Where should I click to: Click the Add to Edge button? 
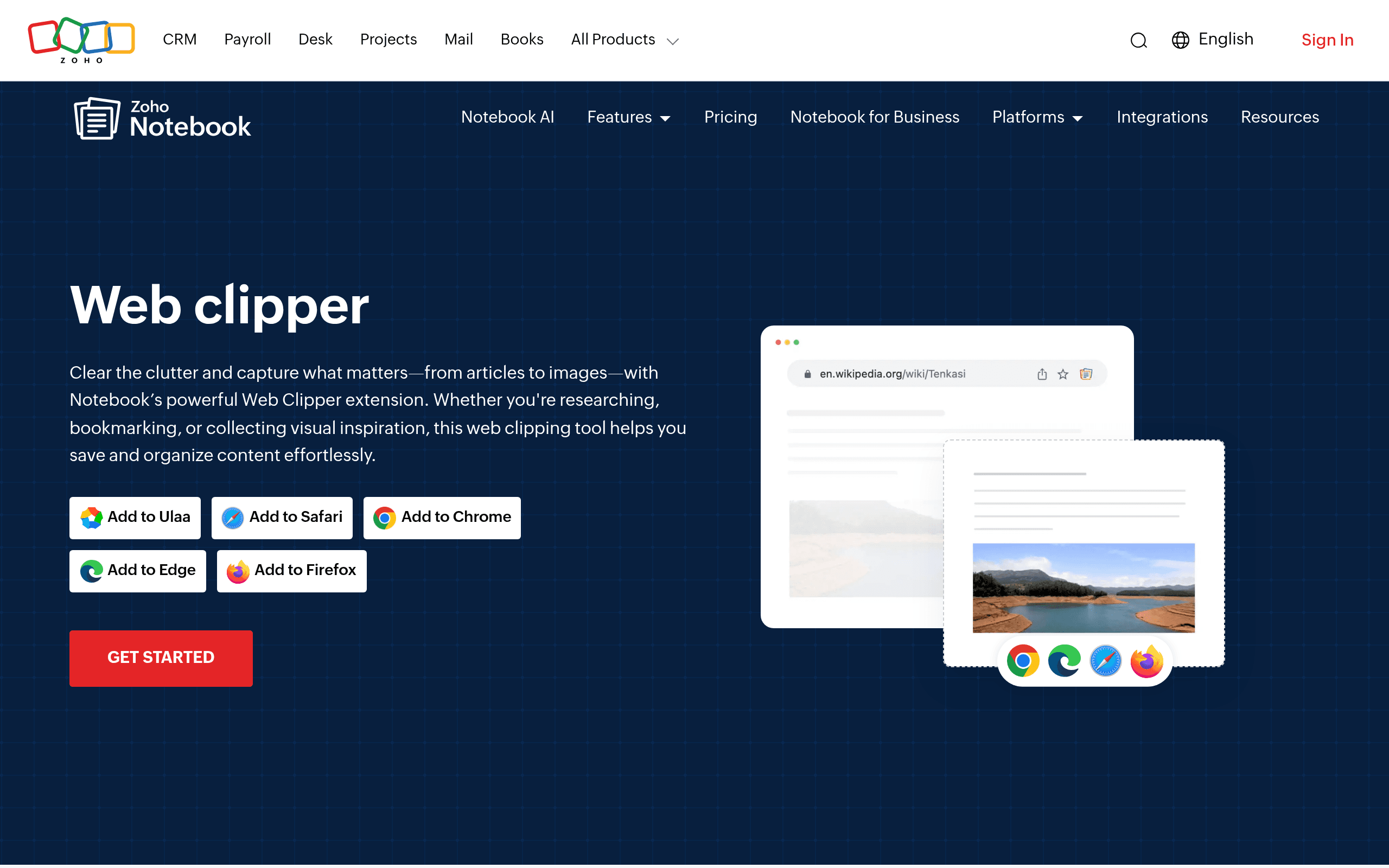138,571
